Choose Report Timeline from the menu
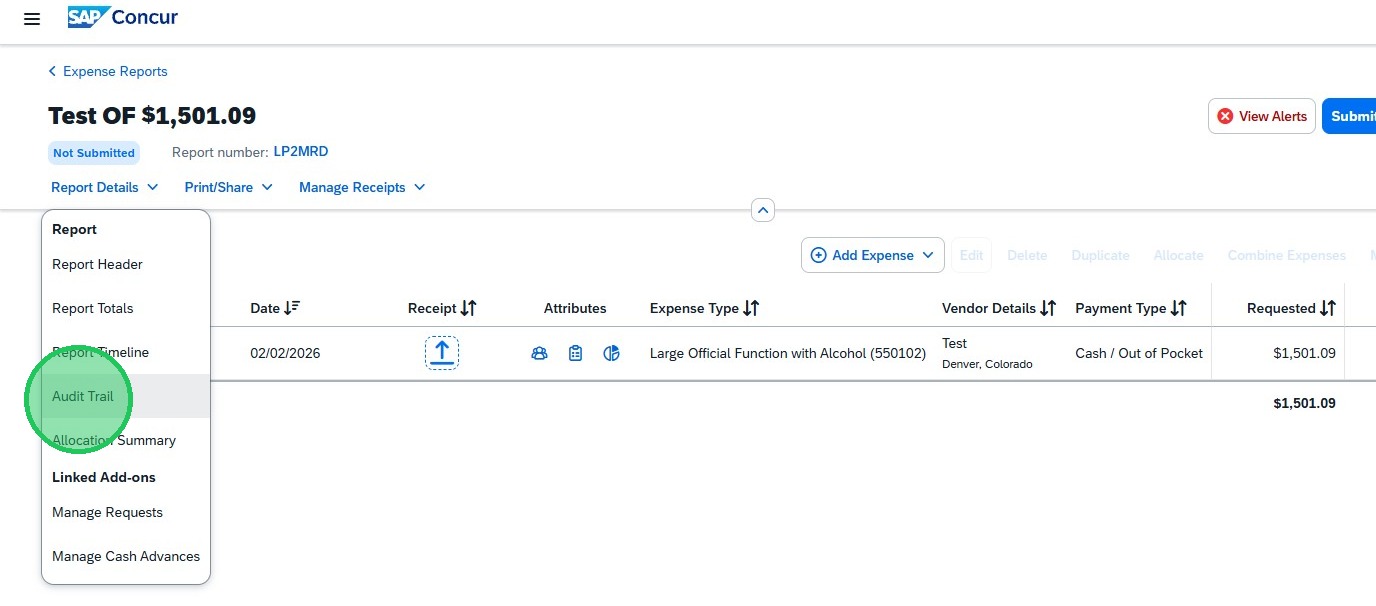1376x606 pixels. click(x=126, y=352)
